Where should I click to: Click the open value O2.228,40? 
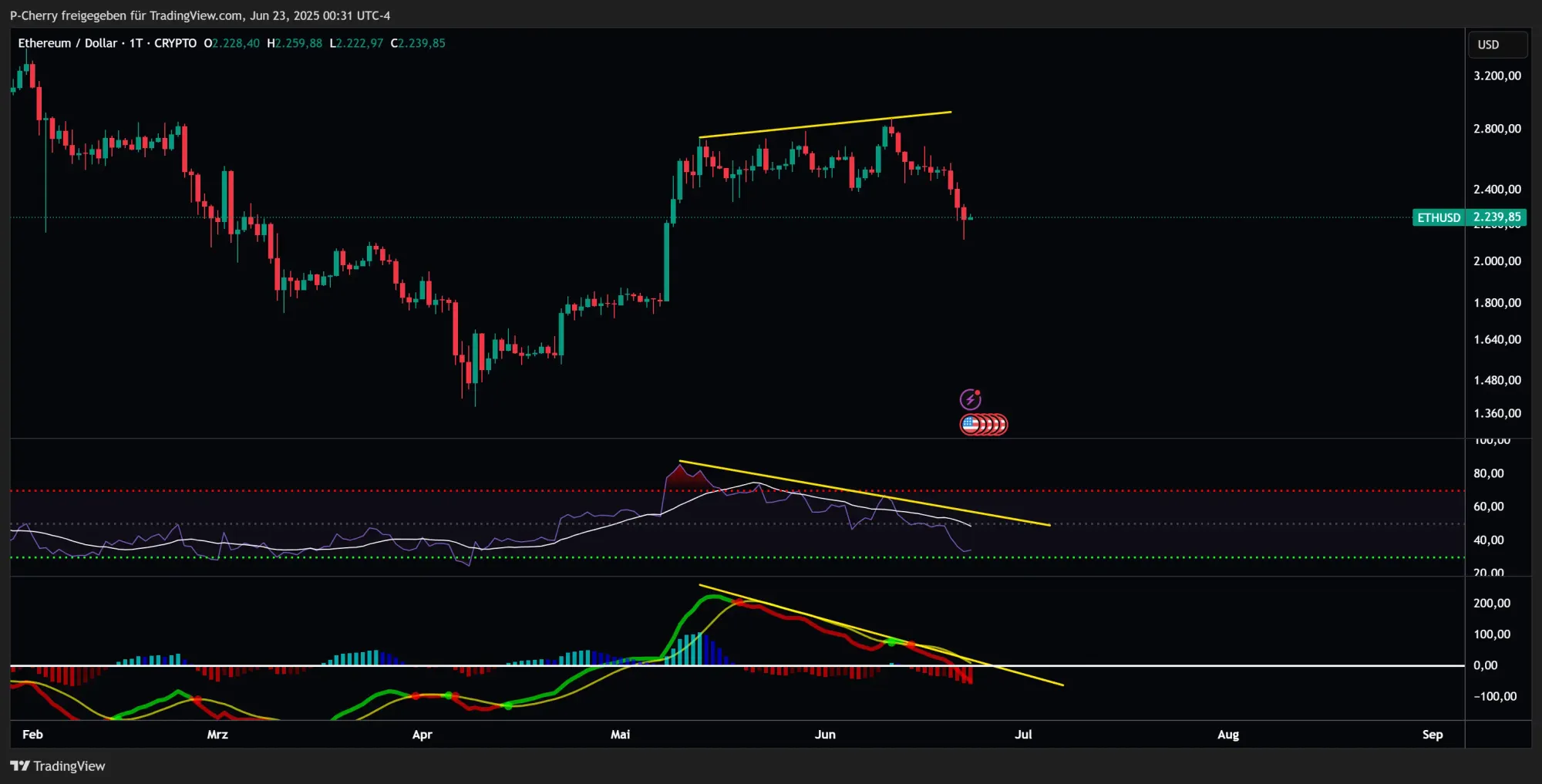232,43
